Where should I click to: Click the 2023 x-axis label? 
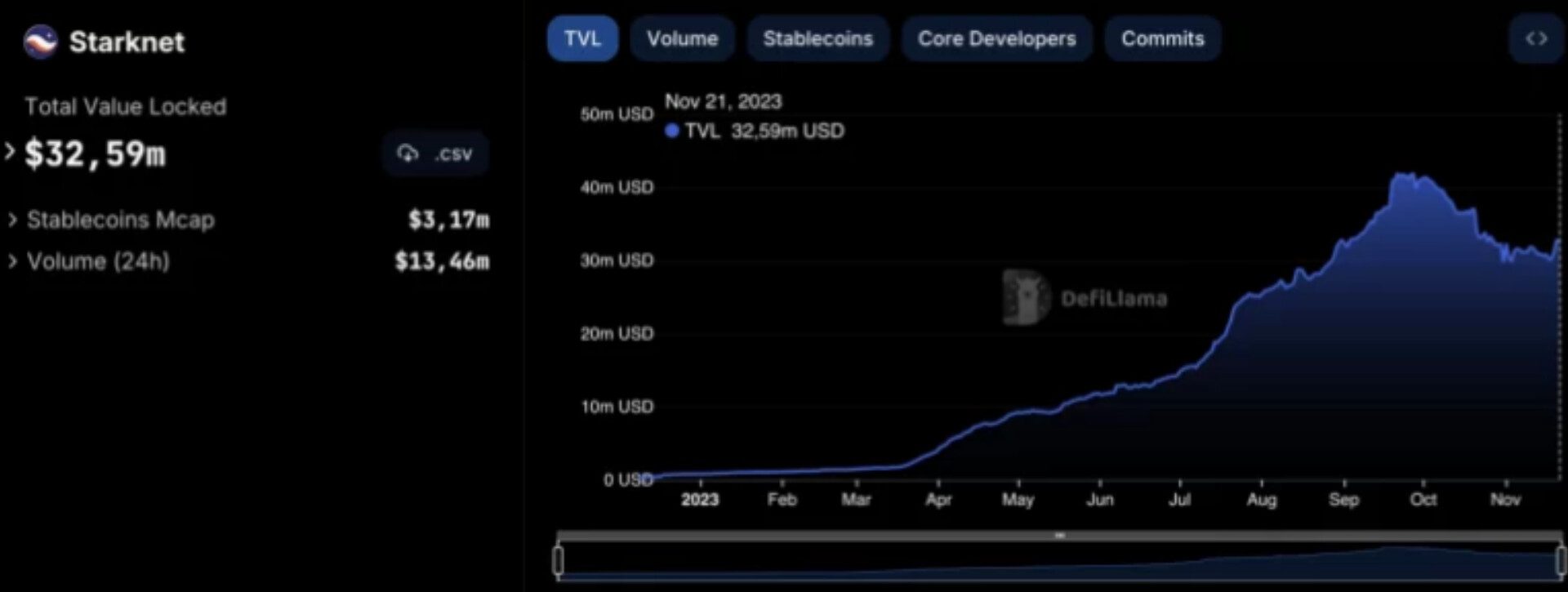coord(700,500)
